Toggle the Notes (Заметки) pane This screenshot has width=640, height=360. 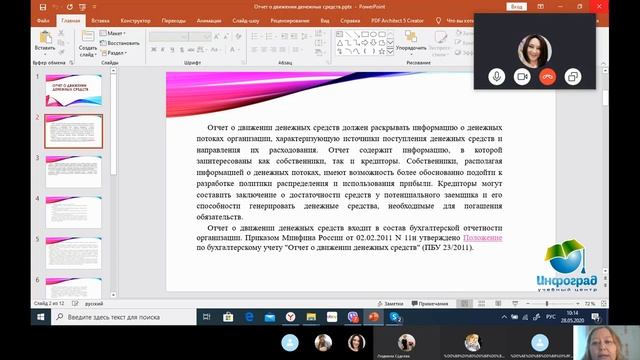tap(390, 304)
